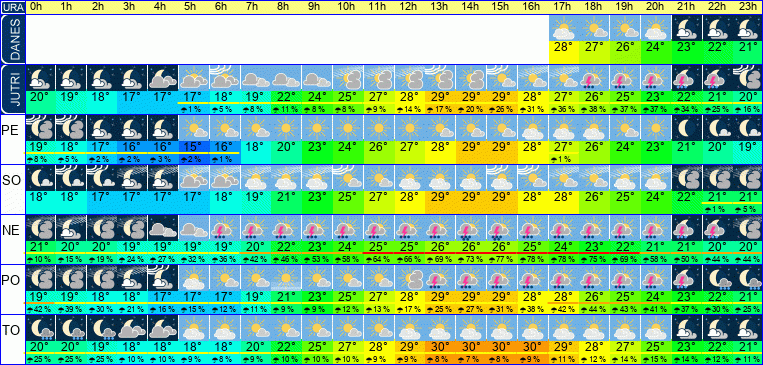Click the NE 16h 78% precipitation value
Screen dimensions: 763x365
533,259
